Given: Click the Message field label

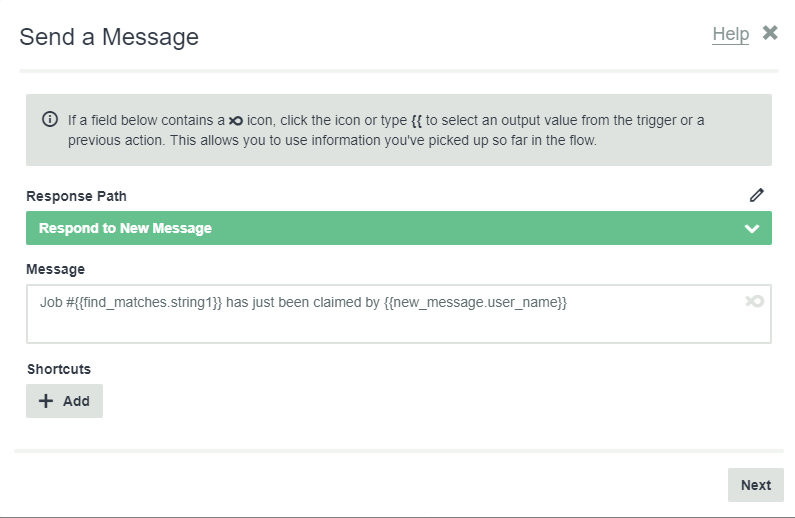Looking at the screenshot, I should [x=55, y=269].
